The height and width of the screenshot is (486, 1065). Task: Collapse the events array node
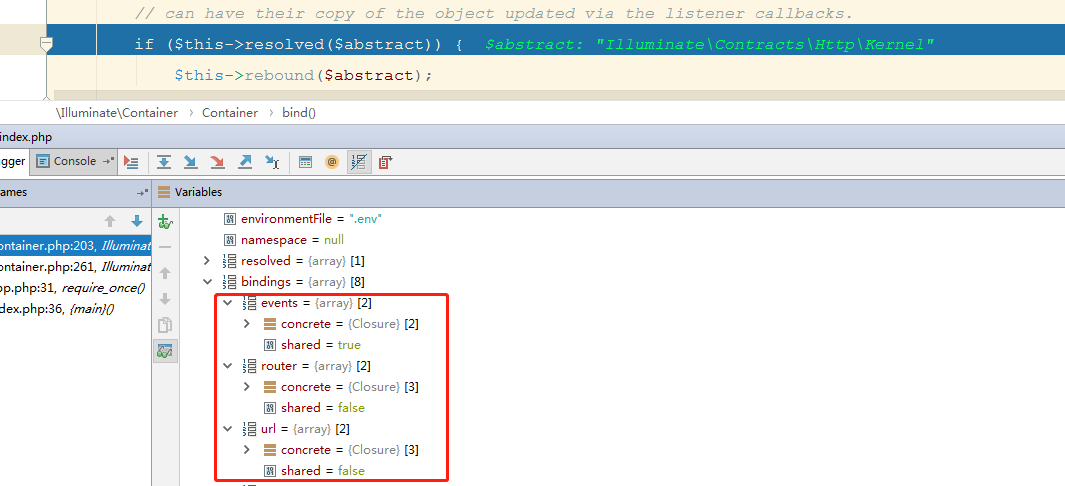pyautogui.click(x=228, y=303)
